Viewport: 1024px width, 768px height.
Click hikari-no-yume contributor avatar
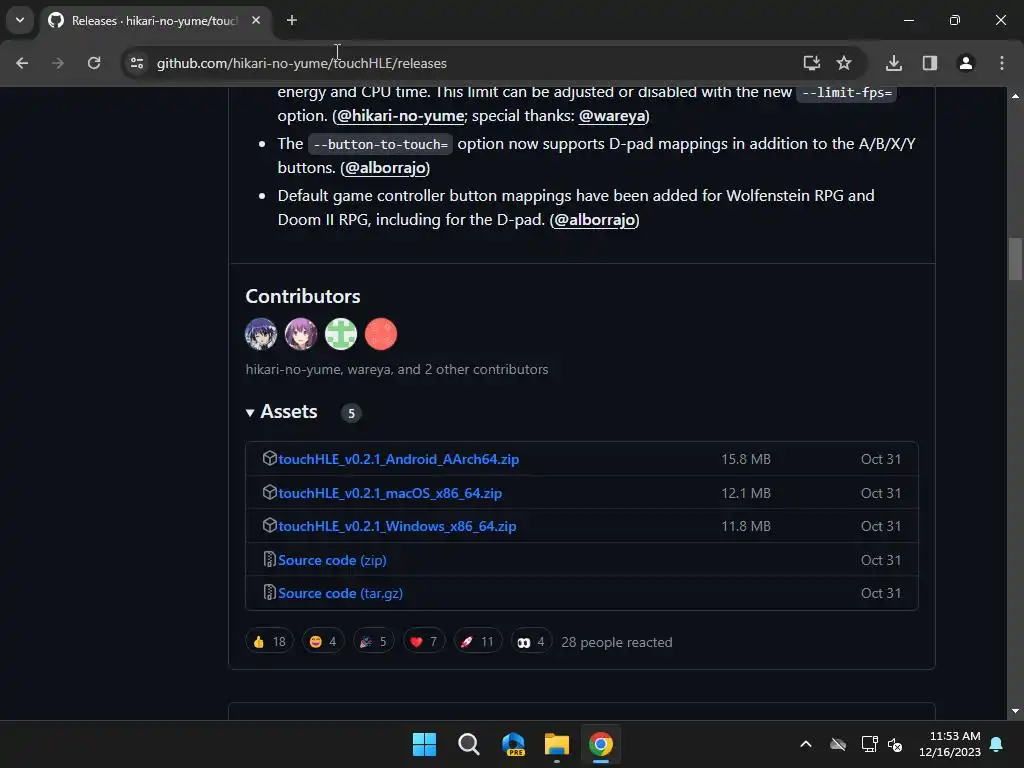click(x=261, y=334)
